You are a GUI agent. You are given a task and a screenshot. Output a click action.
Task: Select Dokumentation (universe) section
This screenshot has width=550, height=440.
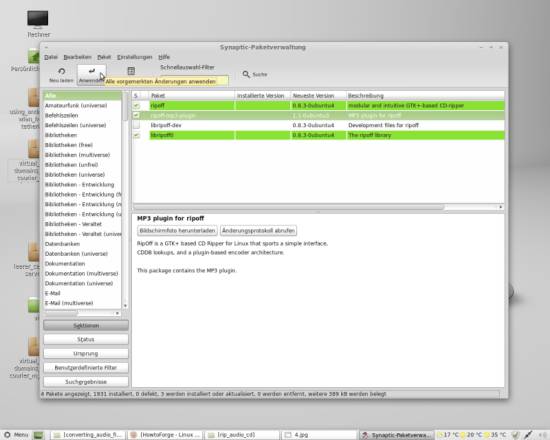click(x=82, y=283)
